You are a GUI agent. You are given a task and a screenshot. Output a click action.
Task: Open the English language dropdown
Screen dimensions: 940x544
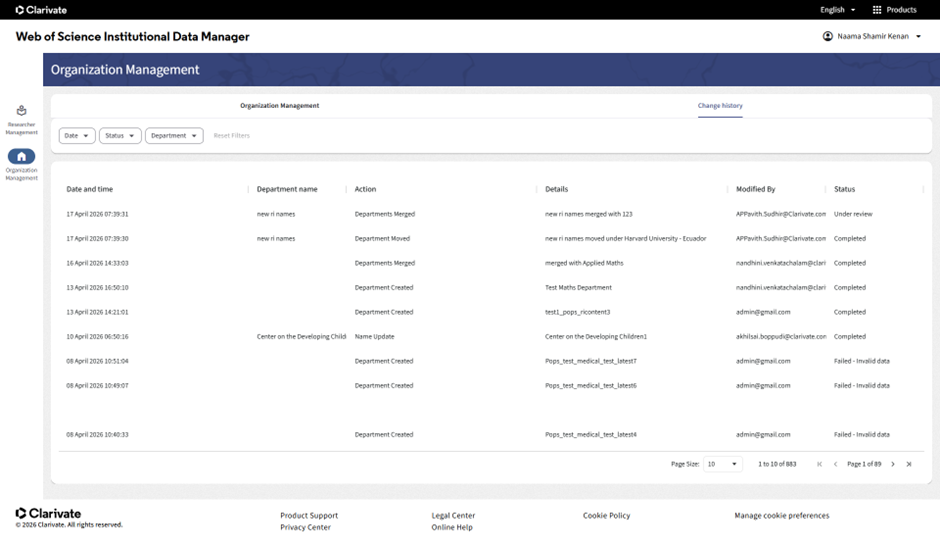click(837, 10)
